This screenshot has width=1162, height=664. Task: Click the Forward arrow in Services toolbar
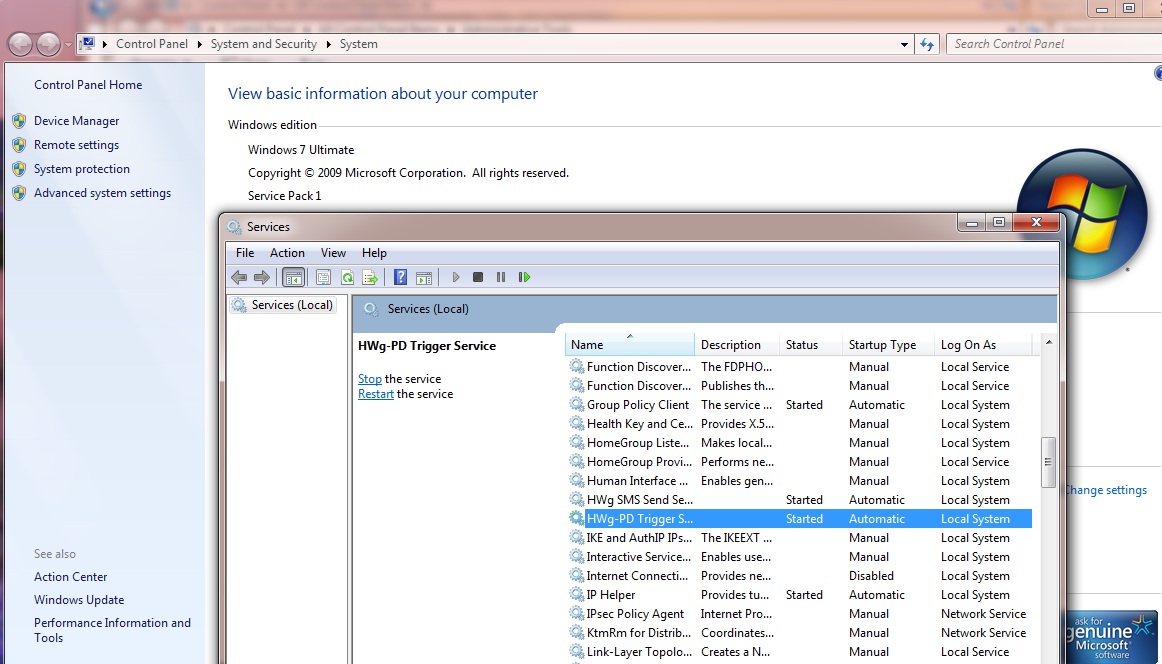(x=262, y=277)
